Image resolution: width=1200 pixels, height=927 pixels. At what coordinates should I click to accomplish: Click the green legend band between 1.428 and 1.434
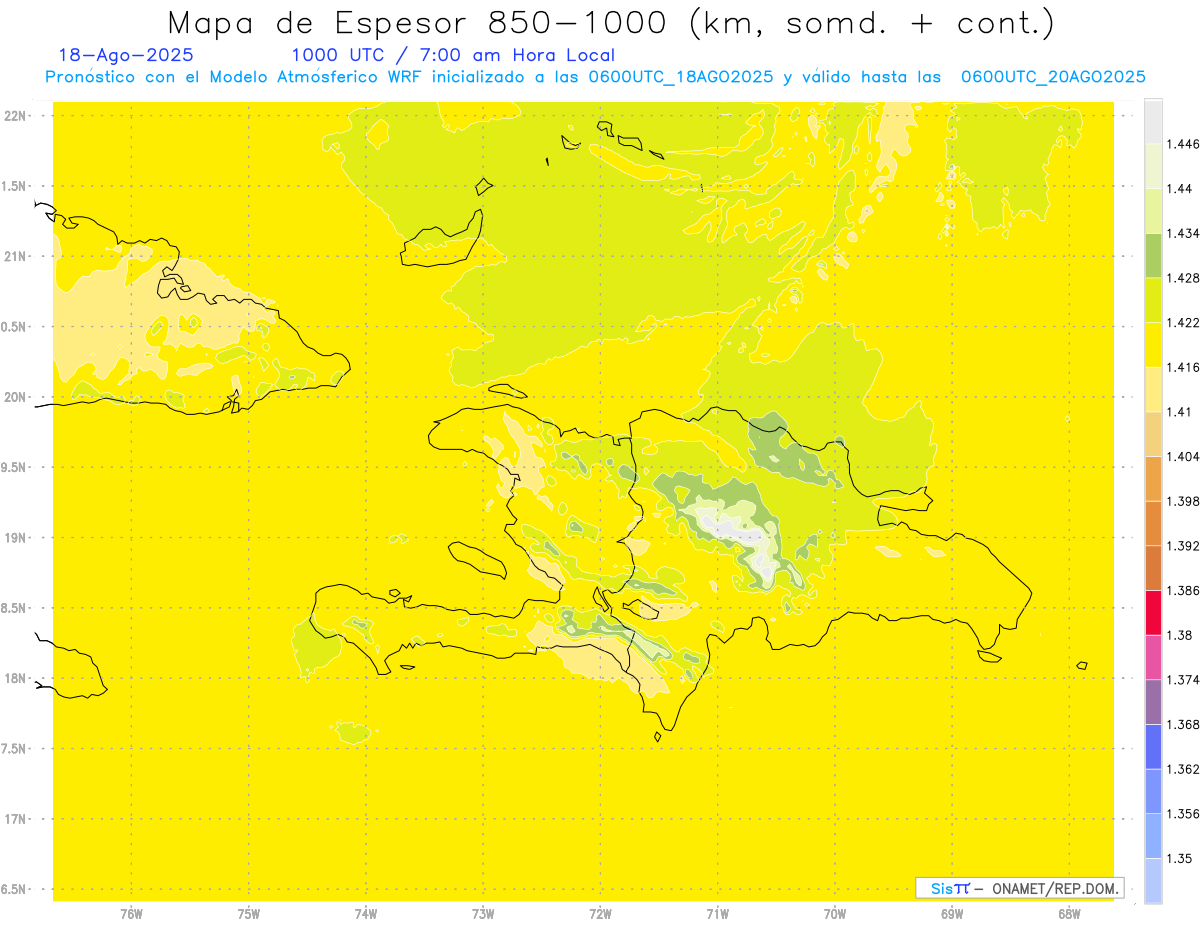coord(1153,255)
